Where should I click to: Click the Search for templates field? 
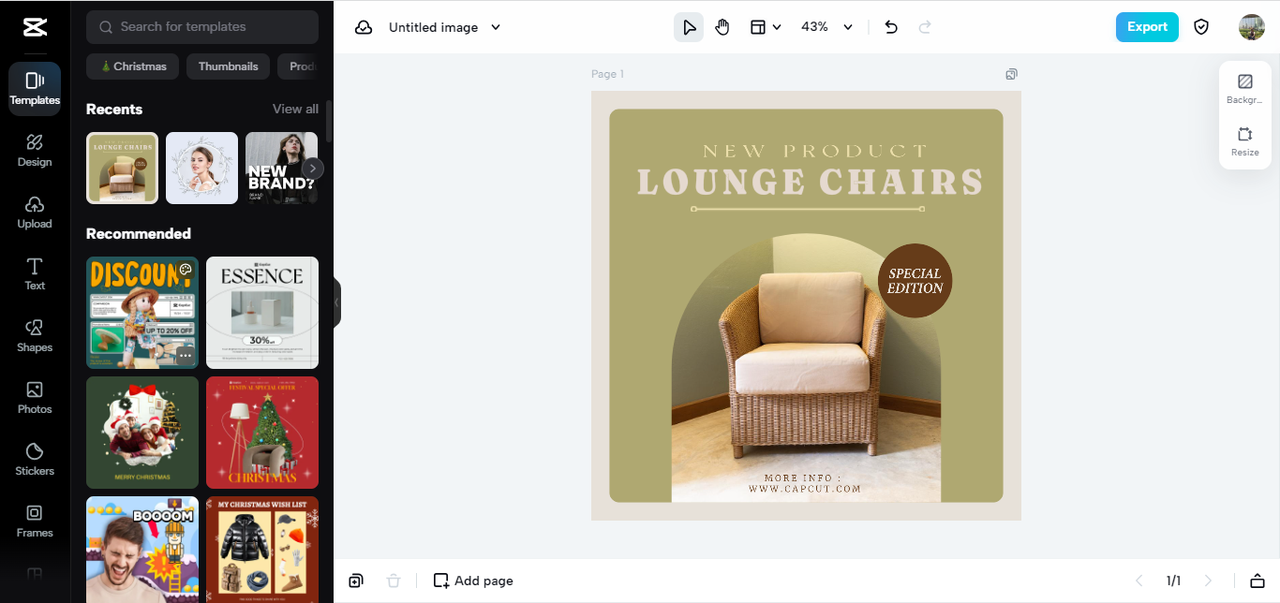tap(202, 27)
